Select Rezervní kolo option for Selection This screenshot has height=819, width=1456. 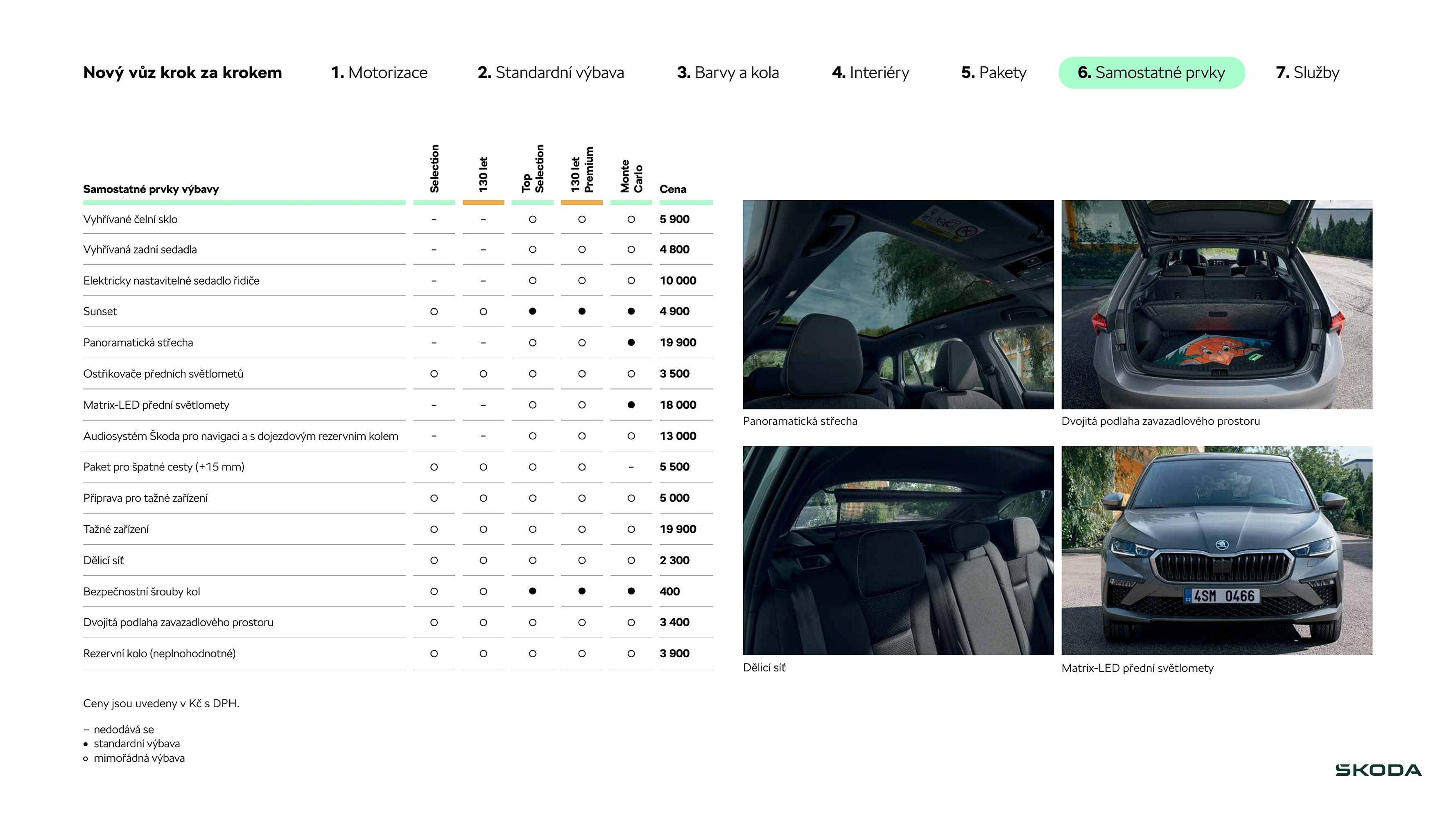(x=434, y=654)
